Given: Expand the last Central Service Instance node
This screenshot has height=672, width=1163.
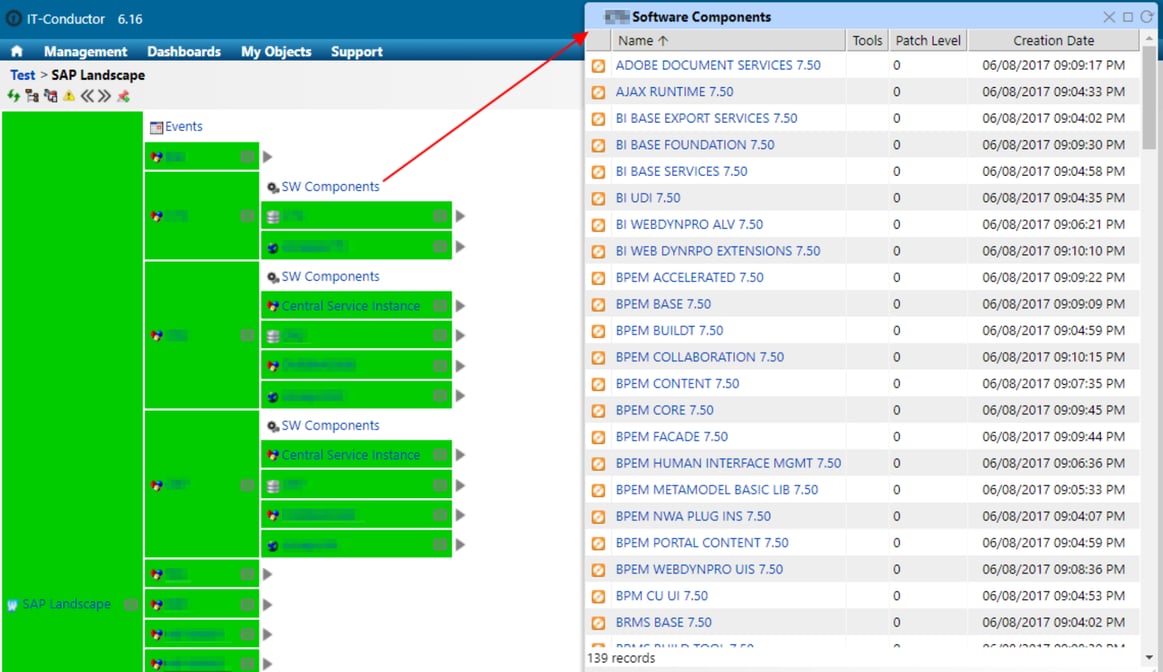Looking at the screenshot, I should (x=461, y=455).
